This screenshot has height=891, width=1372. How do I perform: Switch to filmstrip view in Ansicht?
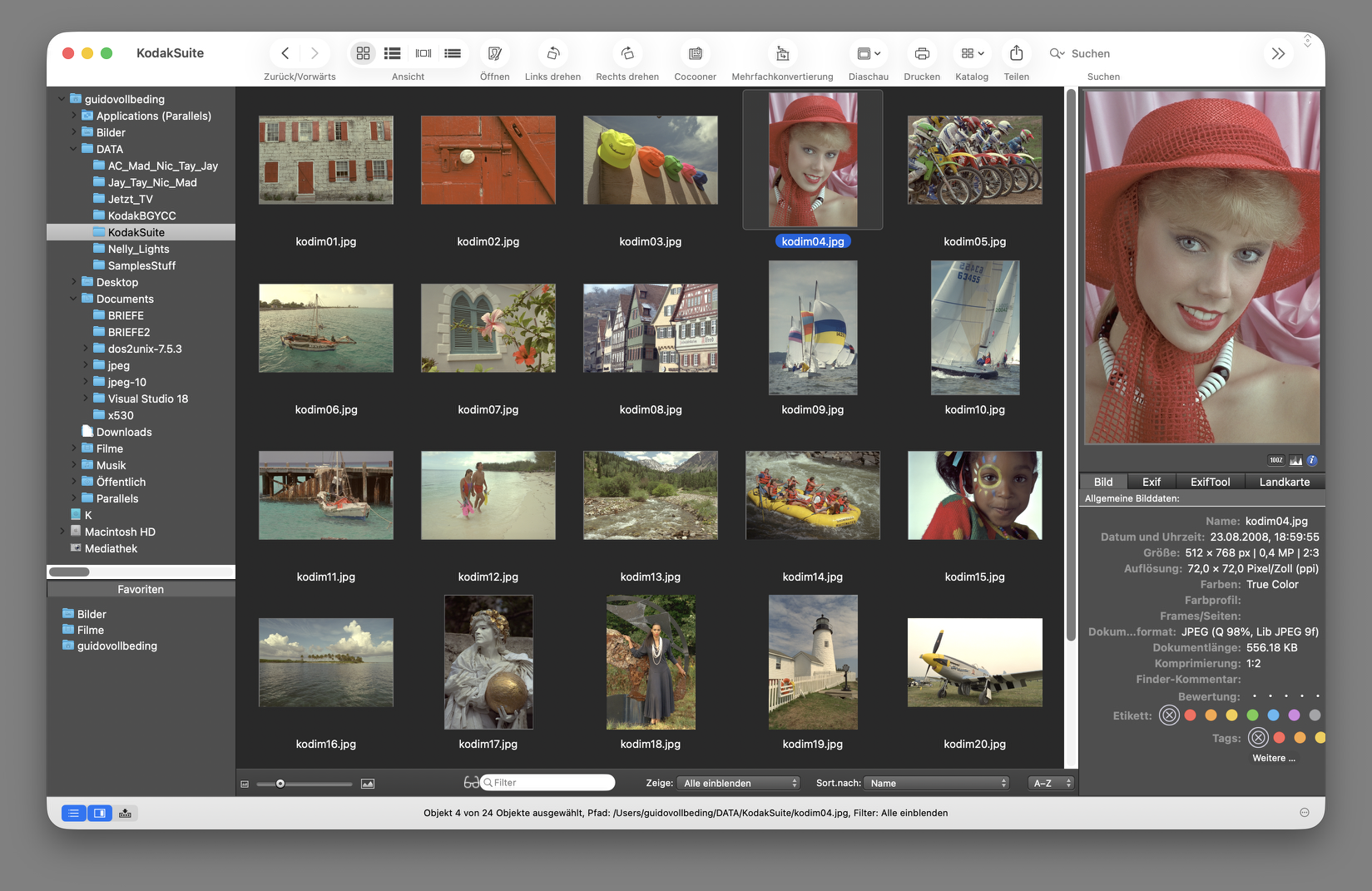423,53
